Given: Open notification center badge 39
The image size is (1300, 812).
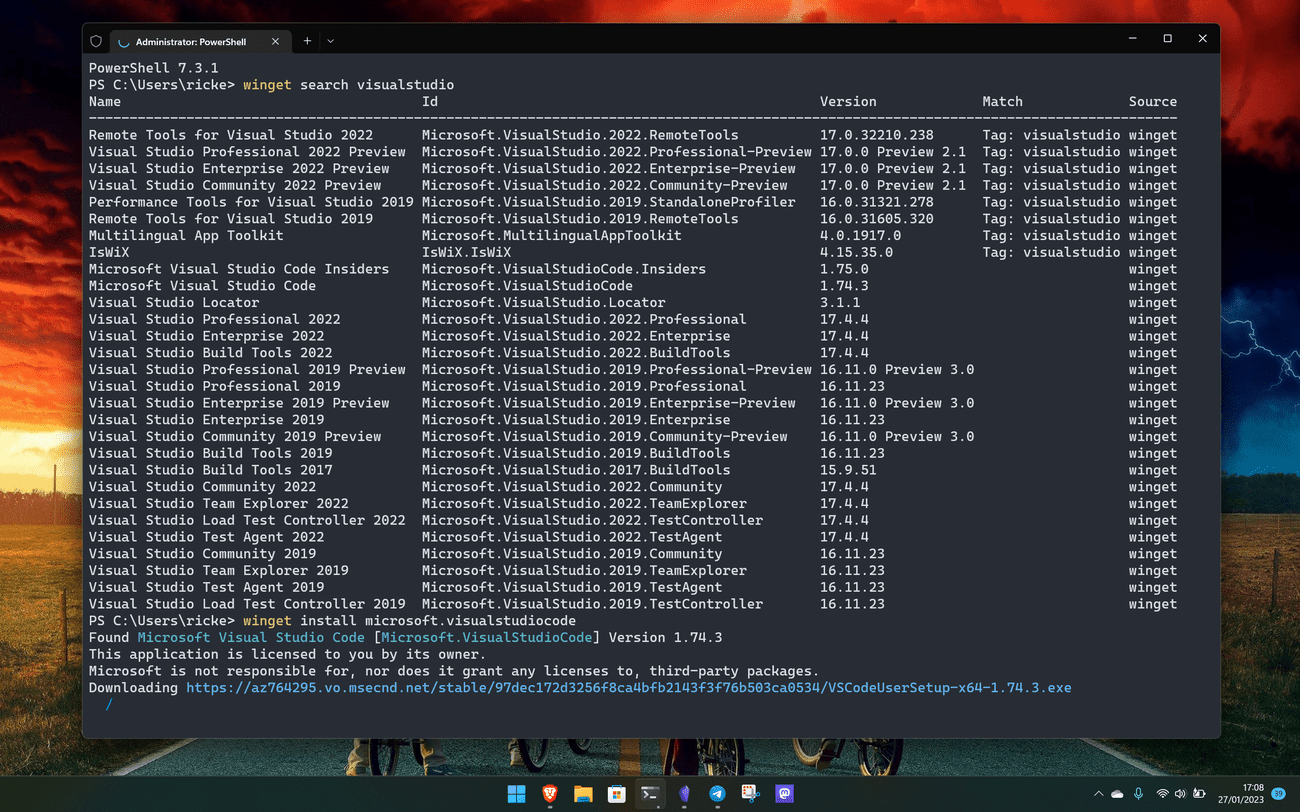Looking at the screenshot, I should click(x=1278, y=794).
